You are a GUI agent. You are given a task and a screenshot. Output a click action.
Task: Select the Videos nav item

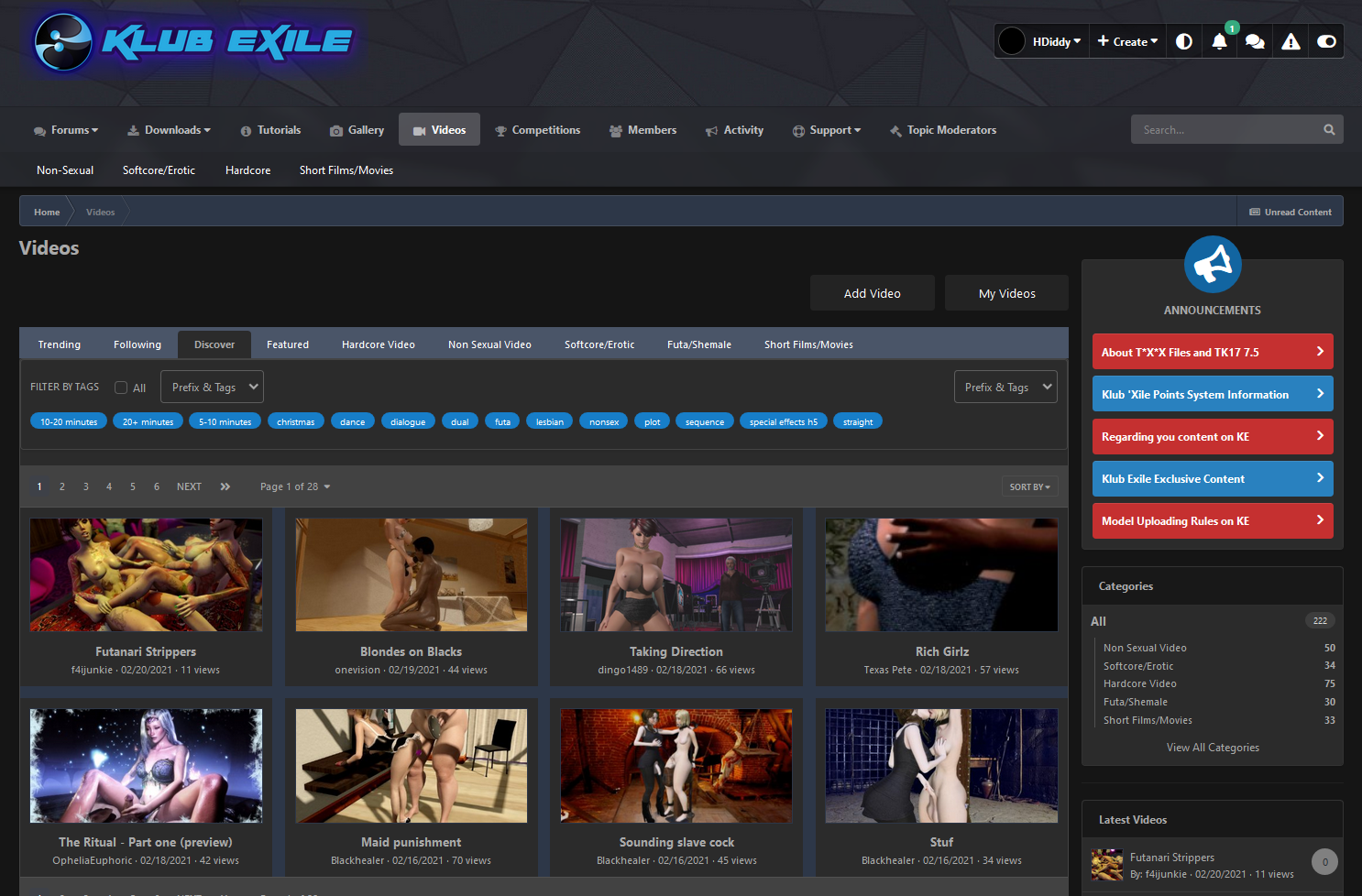point(439,130)
